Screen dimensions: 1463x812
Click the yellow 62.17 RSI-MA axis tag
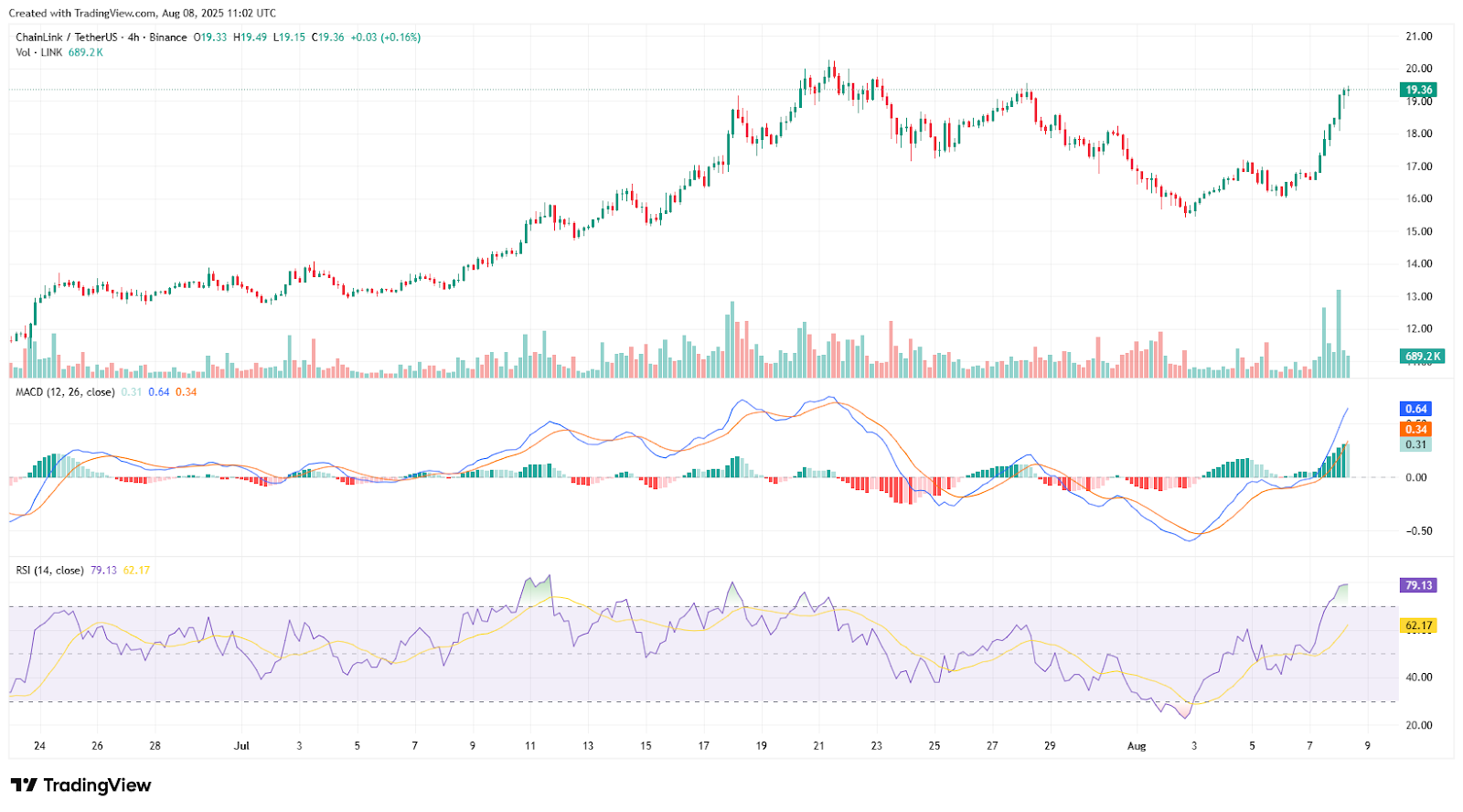1419,626
